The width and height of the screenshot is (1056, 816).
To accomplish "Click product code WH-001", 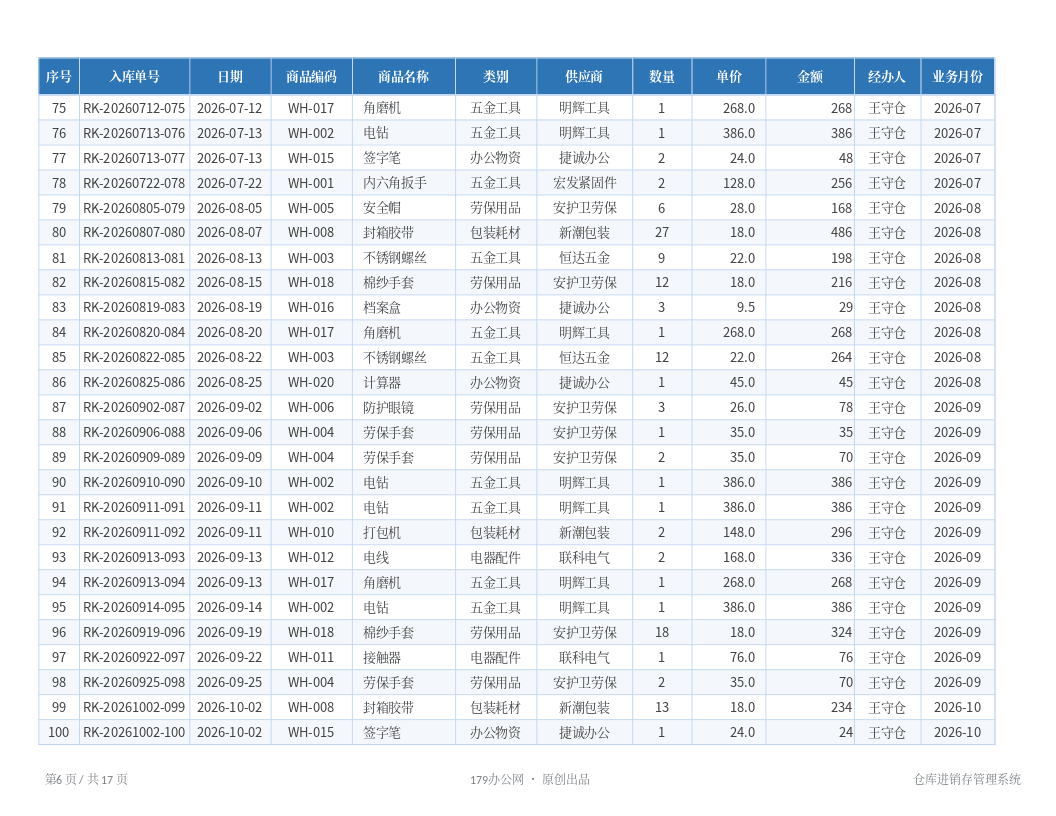I will (311, 183).
